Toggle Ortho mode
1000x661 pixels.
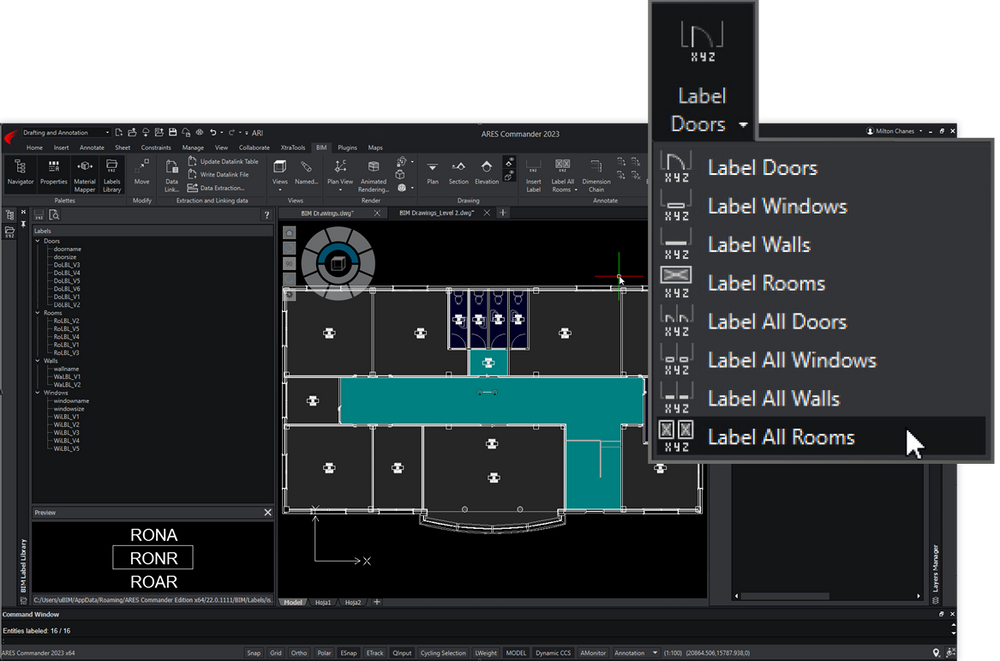tap(298, 653)
